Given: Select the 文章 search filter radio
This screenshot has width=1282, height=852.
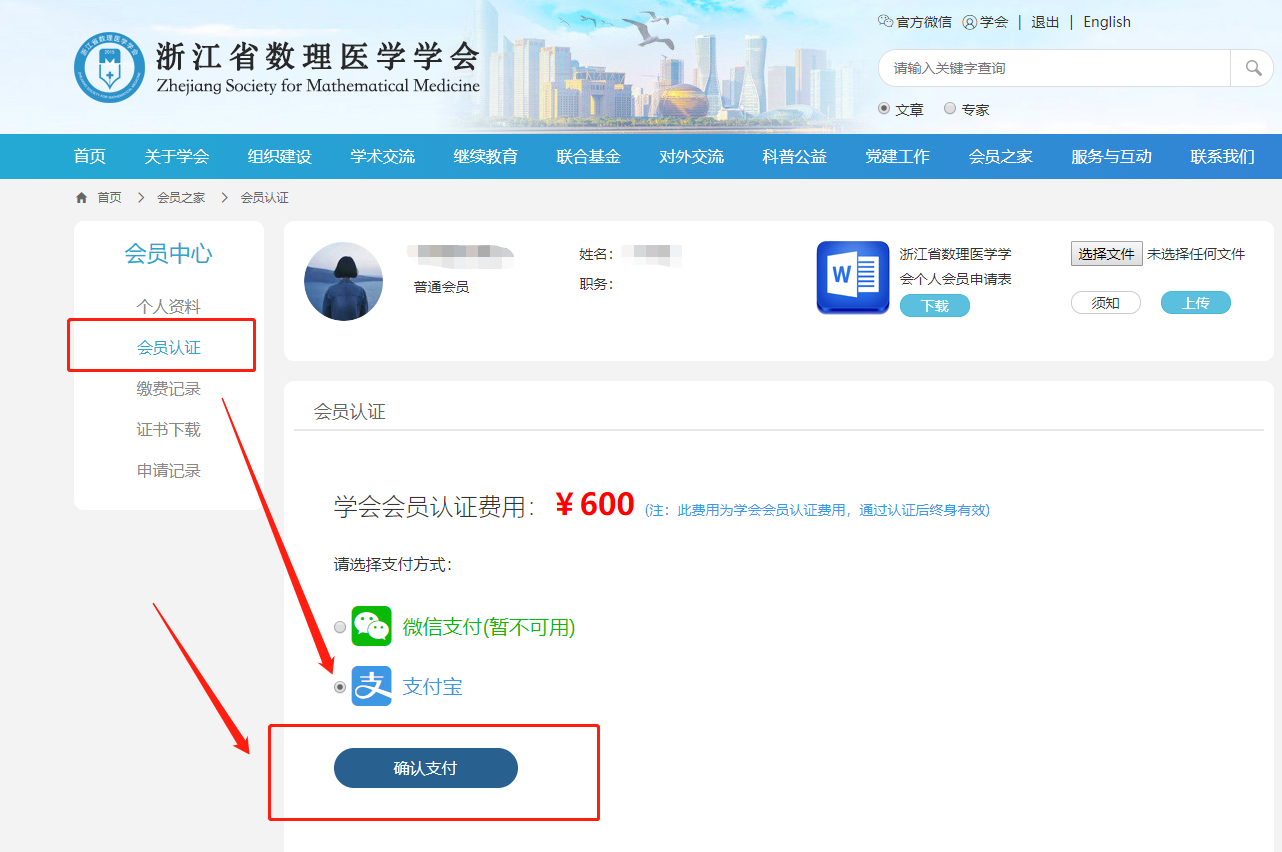Looking at the screenshot, I should pos(884,109).
